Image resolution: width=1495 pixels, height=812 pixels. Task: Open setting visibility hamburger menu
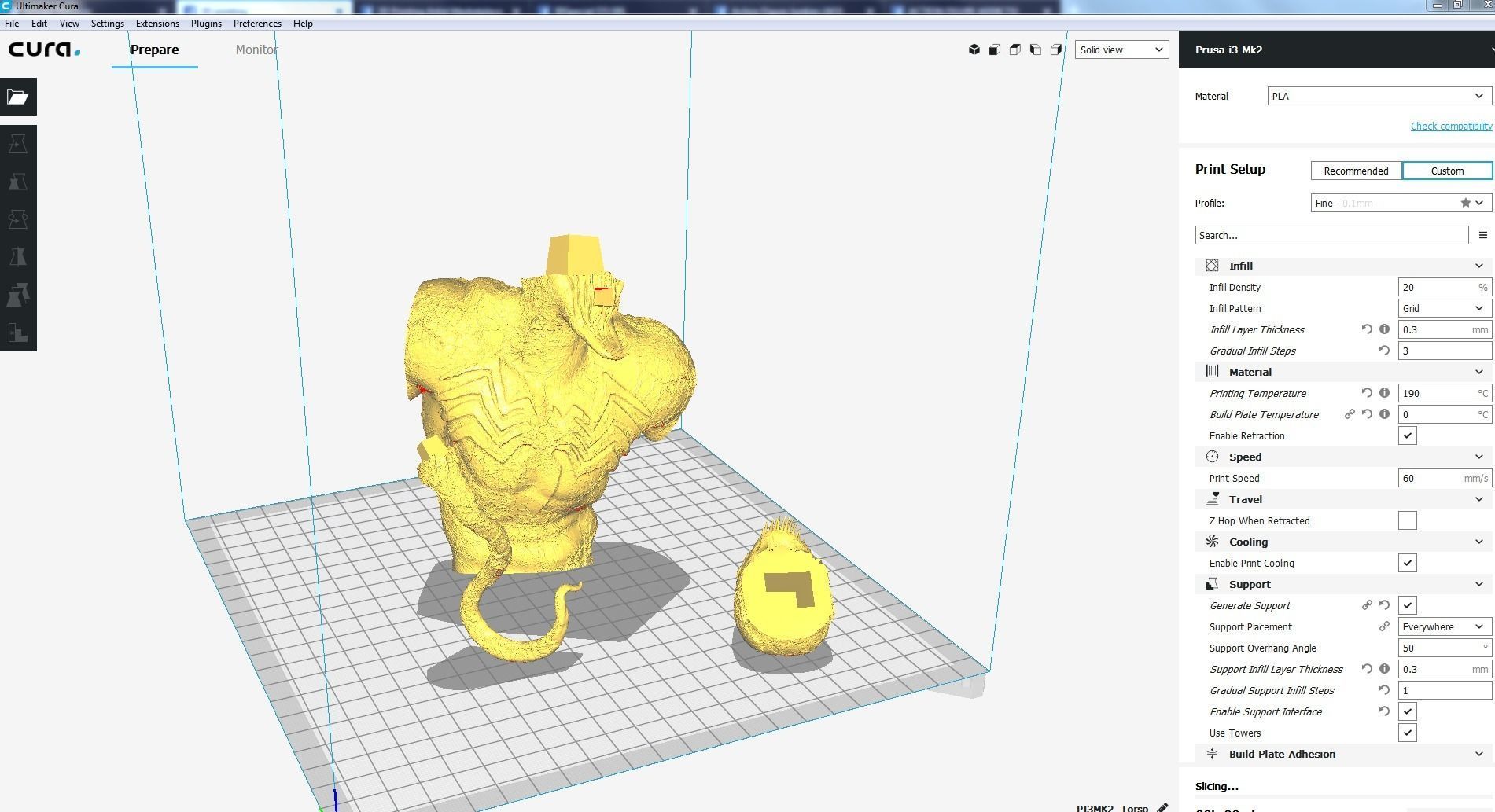tap(1483, 235)
